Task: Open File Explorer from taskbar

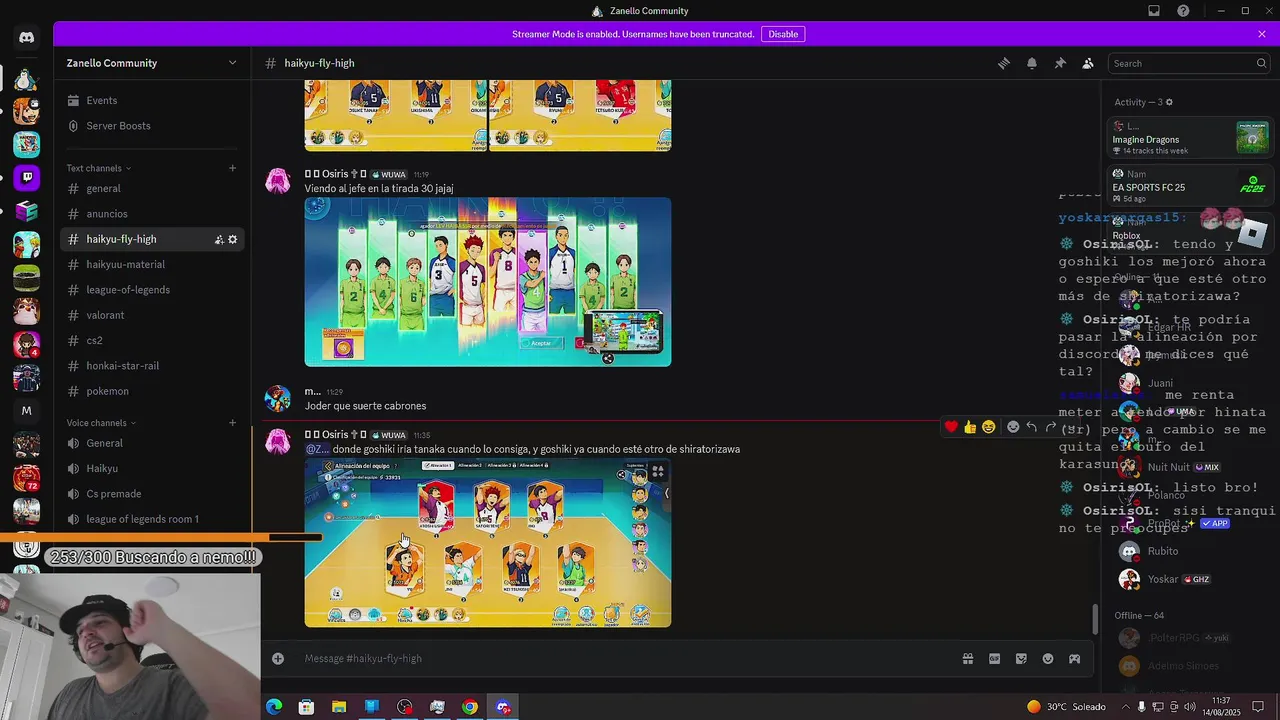Action: click(x=339, y=707)
